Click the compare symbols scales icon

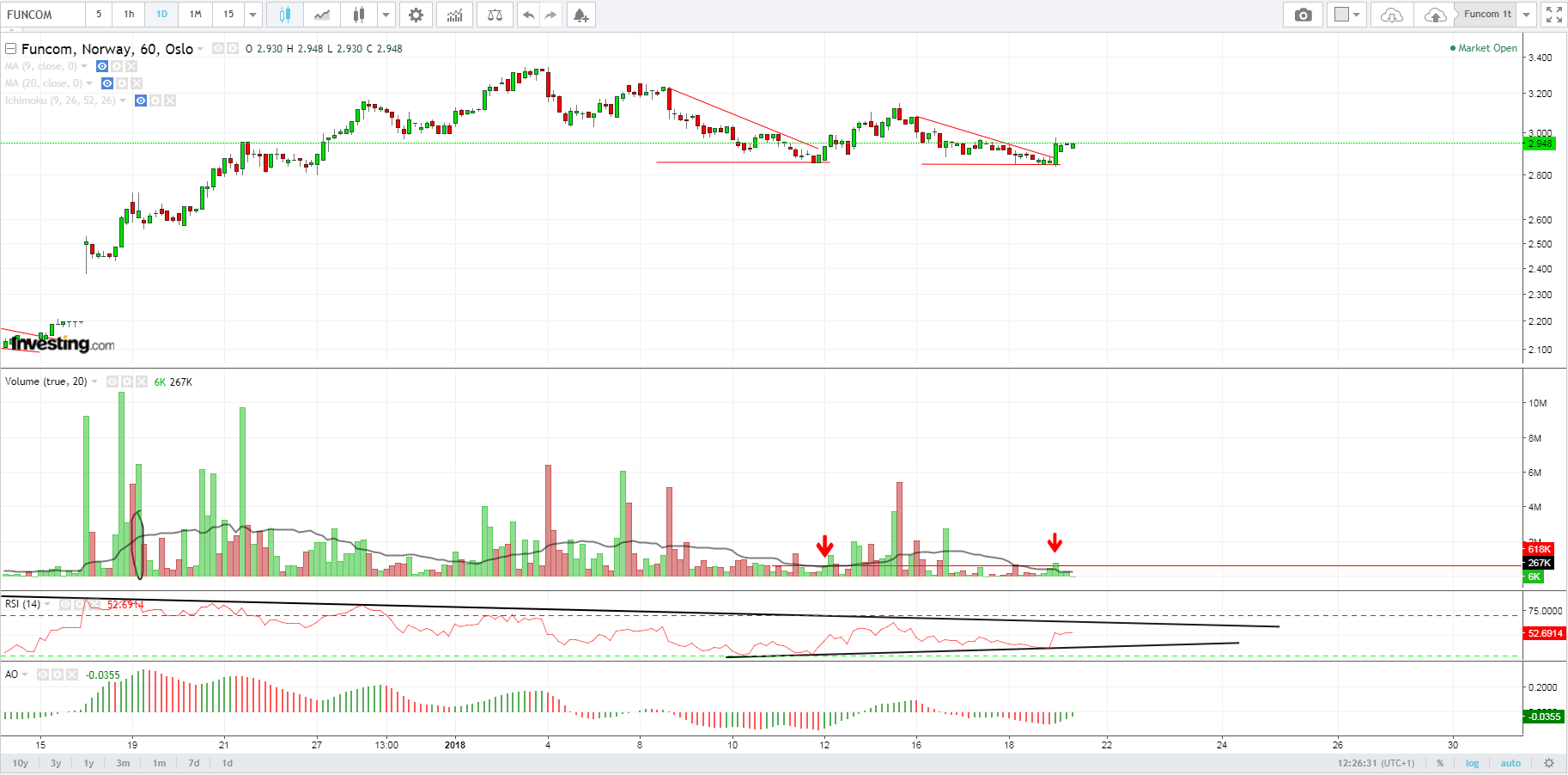coord(495,15)
